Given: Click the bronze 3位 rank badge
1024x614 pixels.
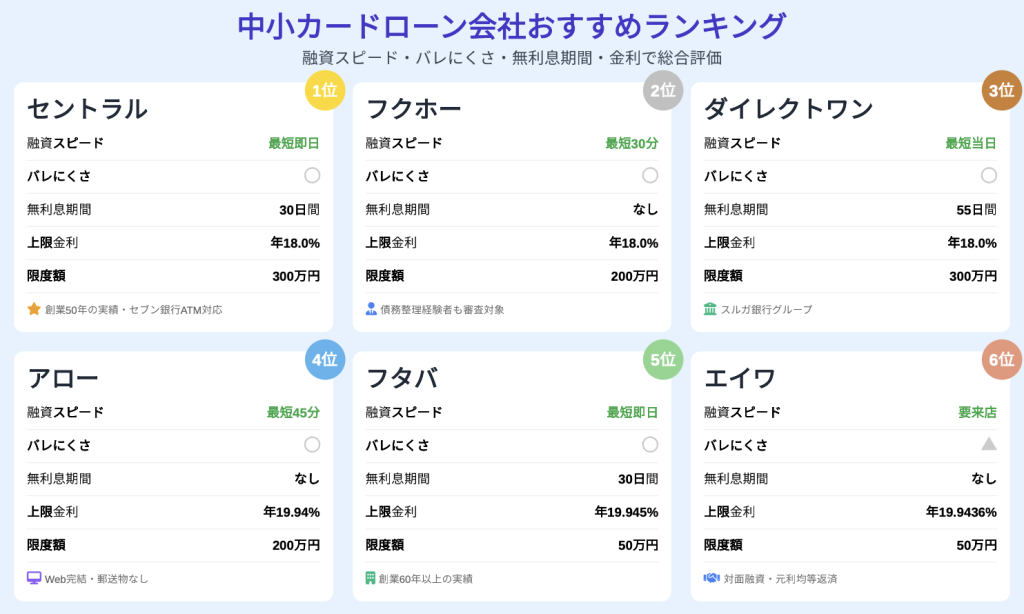Looking at the screenshot, I should tap(1002, 90).
